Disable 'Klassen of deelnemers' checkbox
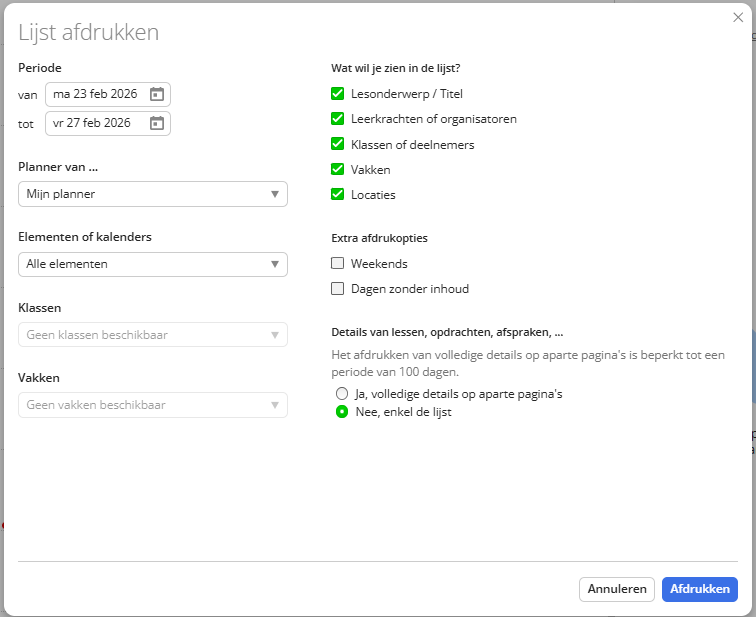This screenshot has height=617, width=756. pos(338,145)
